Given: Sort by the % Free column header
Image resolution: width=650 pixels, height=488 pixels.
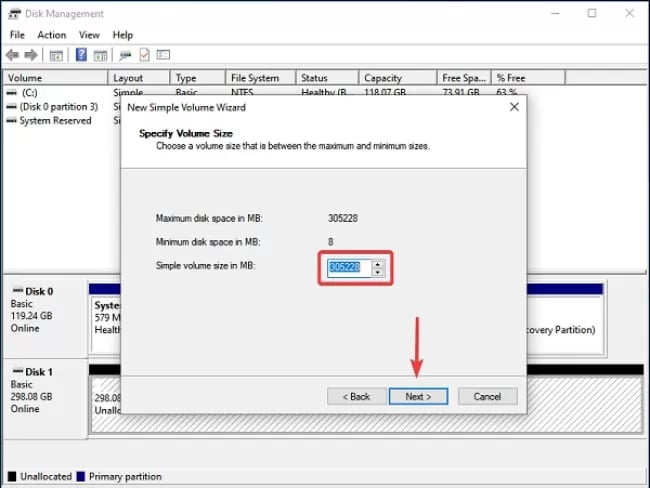Looking at the screenshot, I should point(528,78).
